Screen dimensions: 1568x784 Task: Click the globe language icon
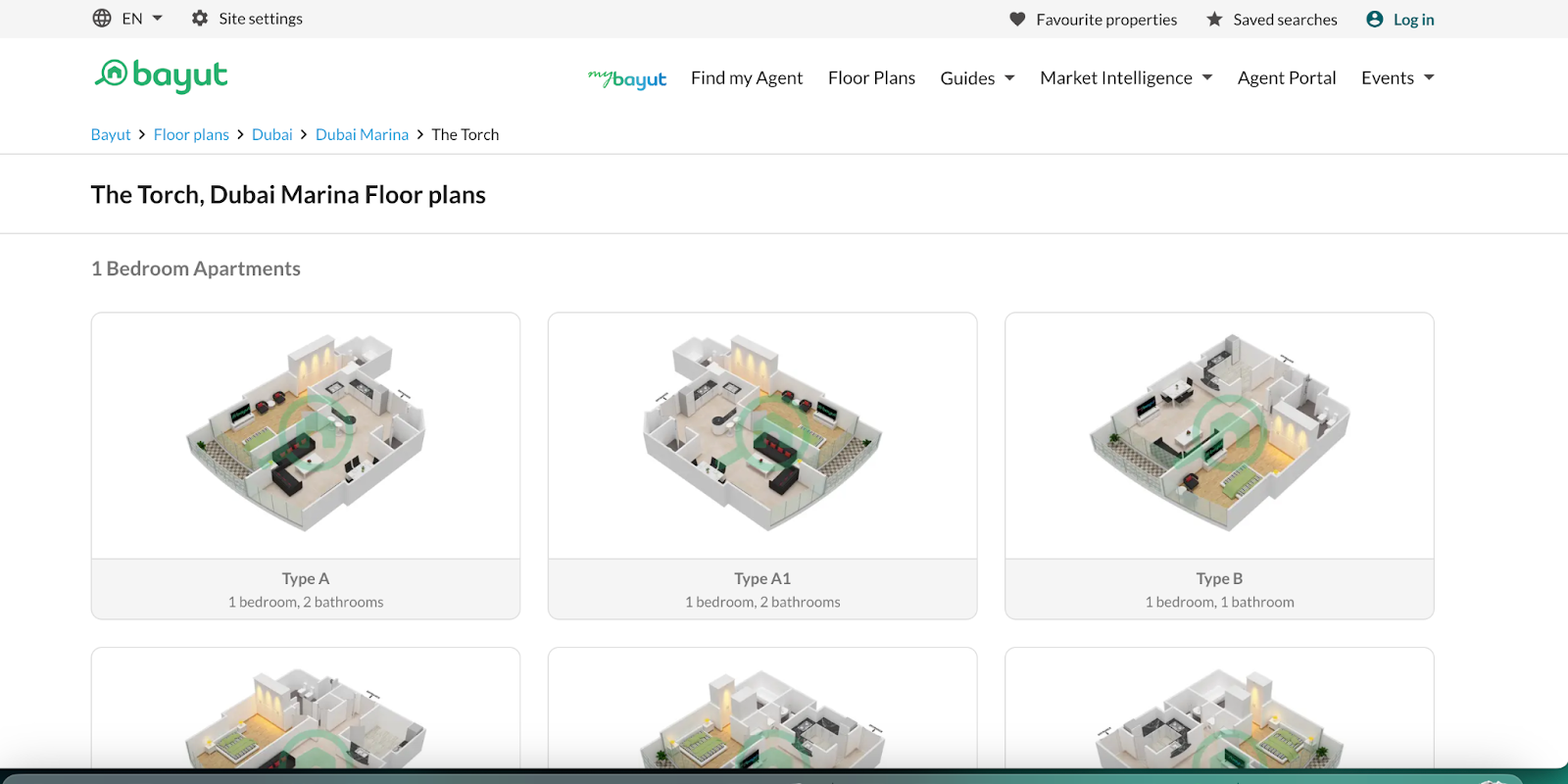(102, 19)
